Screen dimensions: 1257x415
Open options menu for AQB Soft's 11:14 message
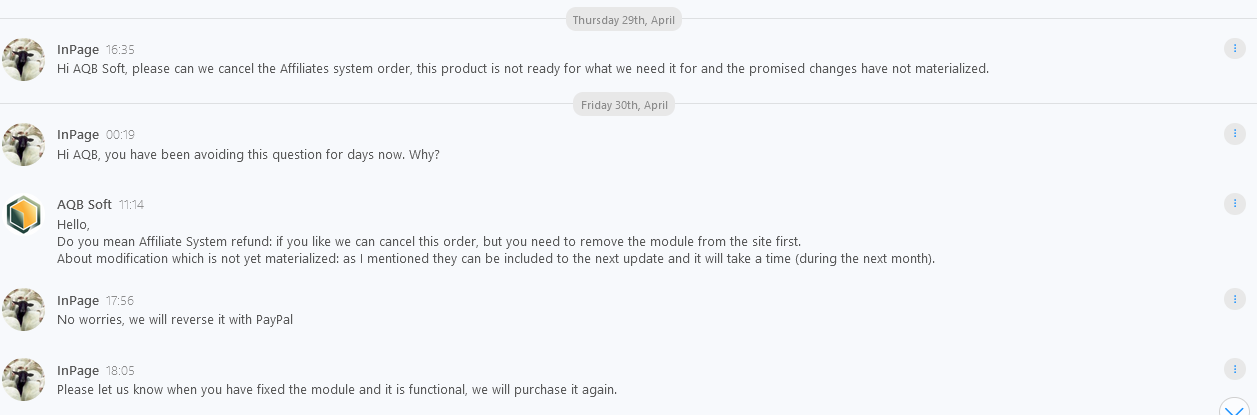1234,204
